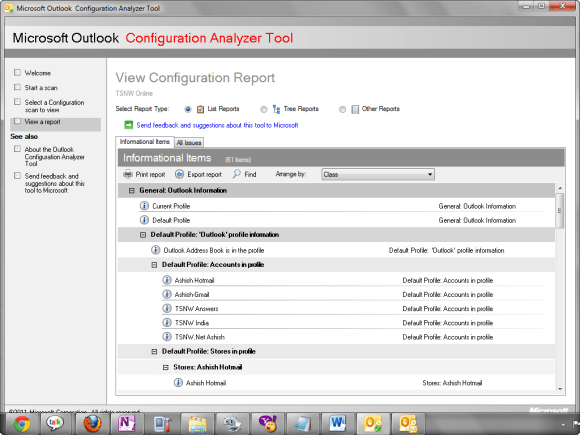Select the Current Profile row text

point(171,206)
